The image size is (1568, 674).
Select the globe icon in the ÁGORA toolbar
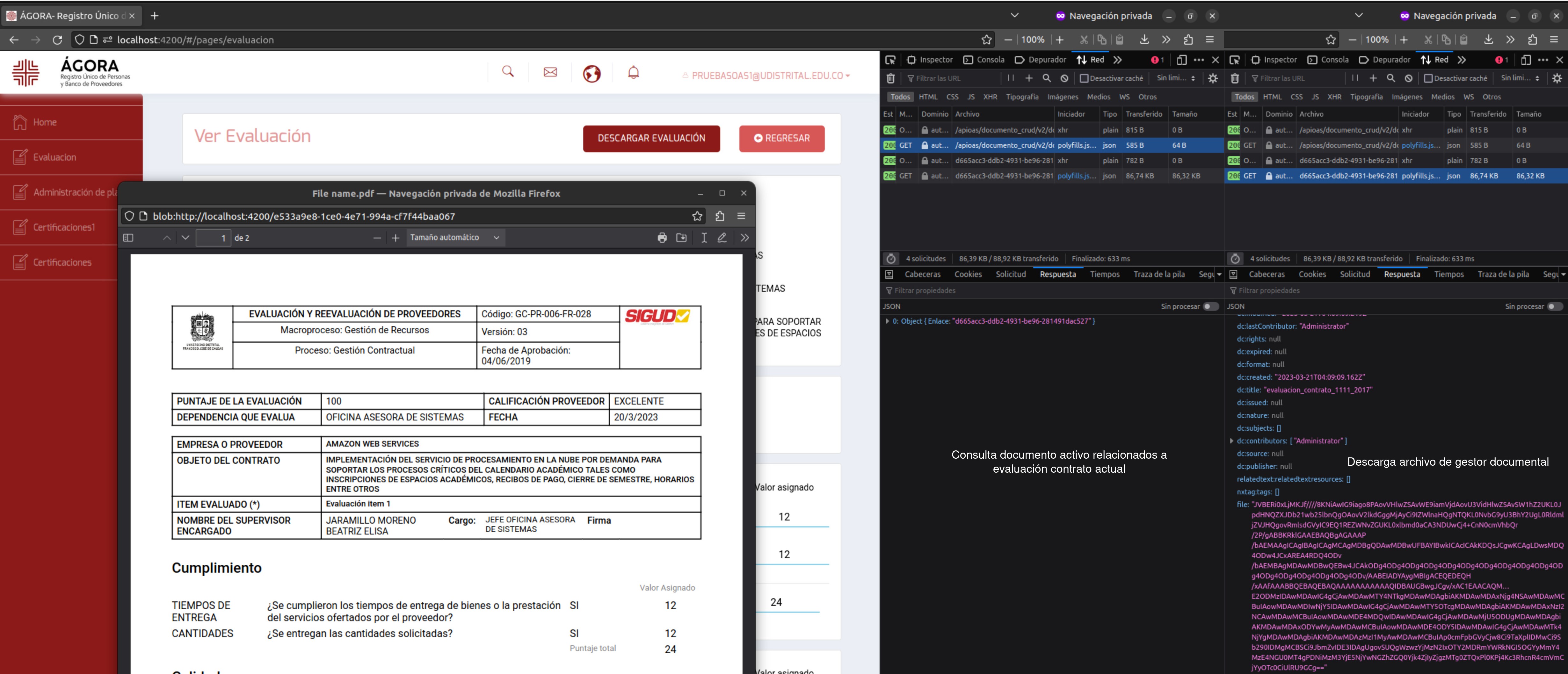coord(592,72)
